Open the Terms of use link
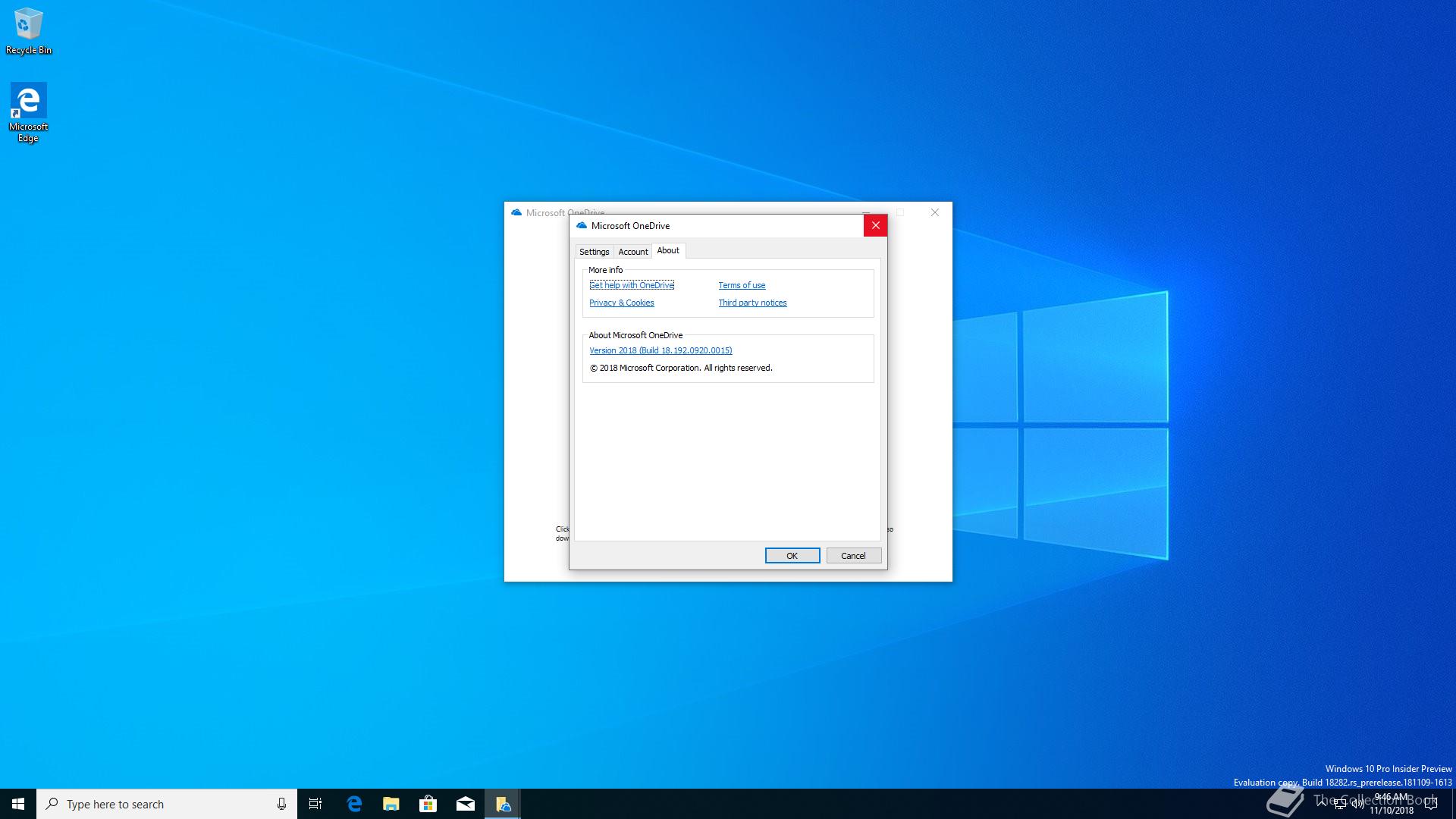The width and height of the screenshot is (1456, 819). pos(742,285)
